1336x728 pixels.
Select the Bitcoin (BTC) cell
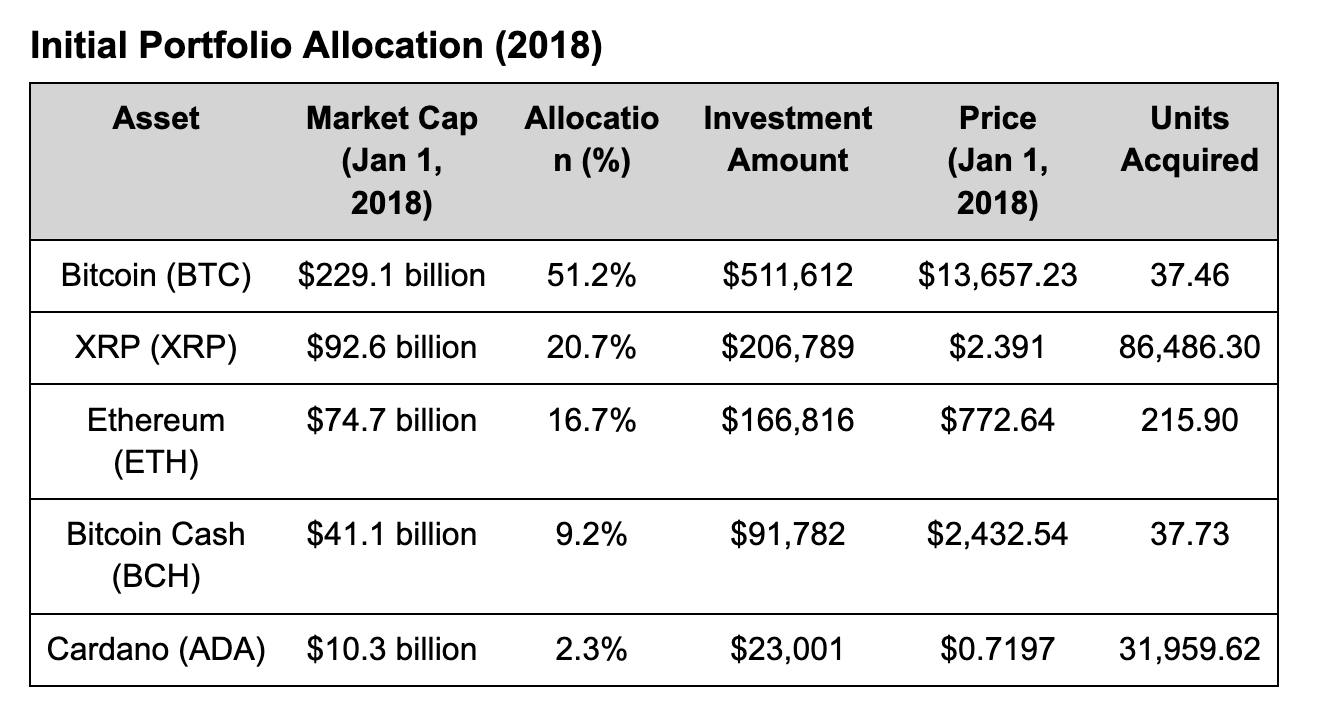pyautogui.click(x=156, y=275)
